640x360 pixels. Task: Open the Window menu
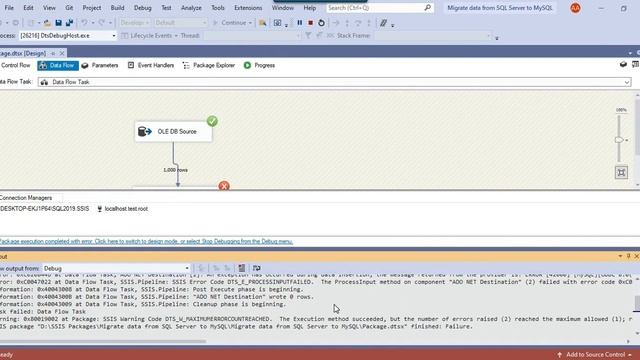point(282,8)
